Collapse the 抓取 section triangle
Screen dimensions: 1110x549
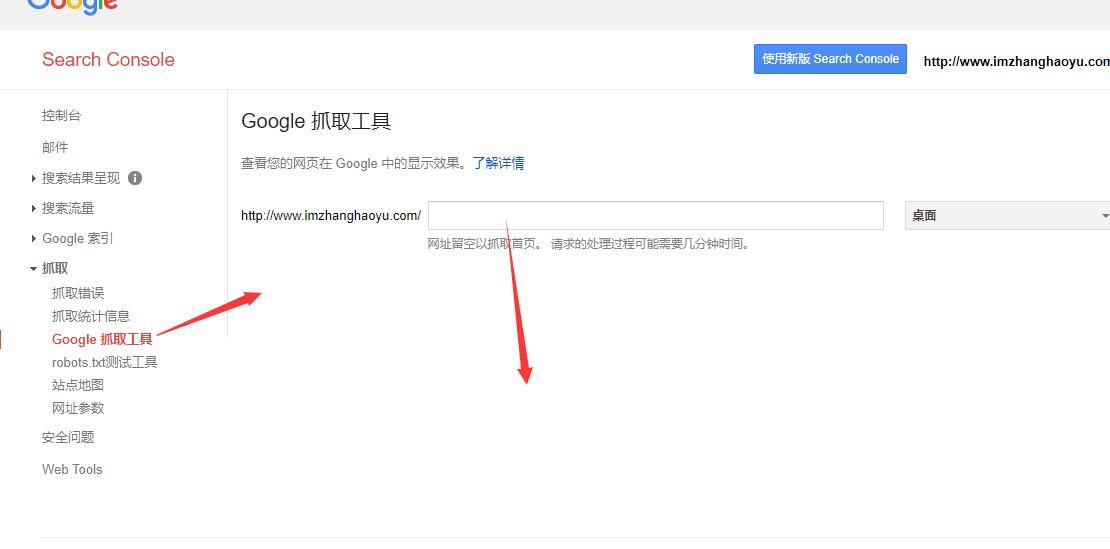pyautogui.click(x=33, y=269)
